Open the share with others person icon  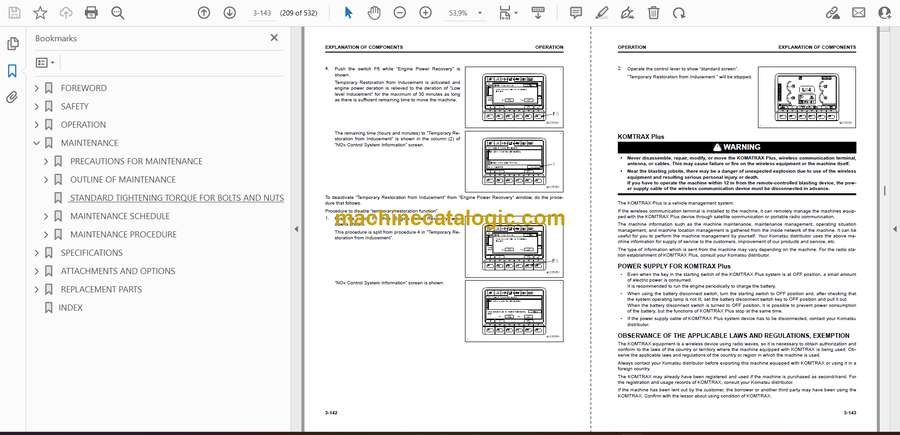tap(885, 13)
